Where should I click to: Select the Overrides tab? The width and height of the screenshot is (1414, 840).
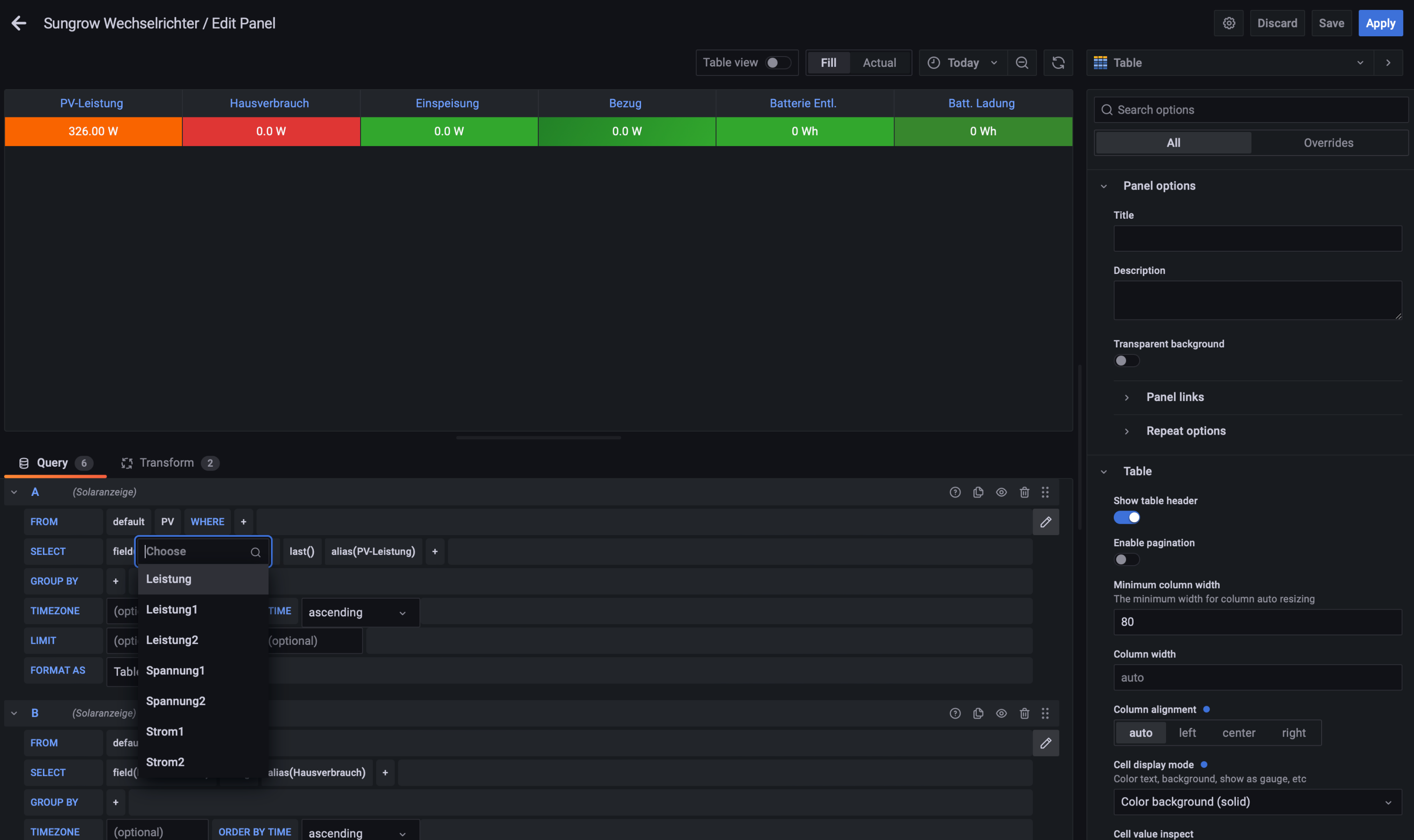1328,143
